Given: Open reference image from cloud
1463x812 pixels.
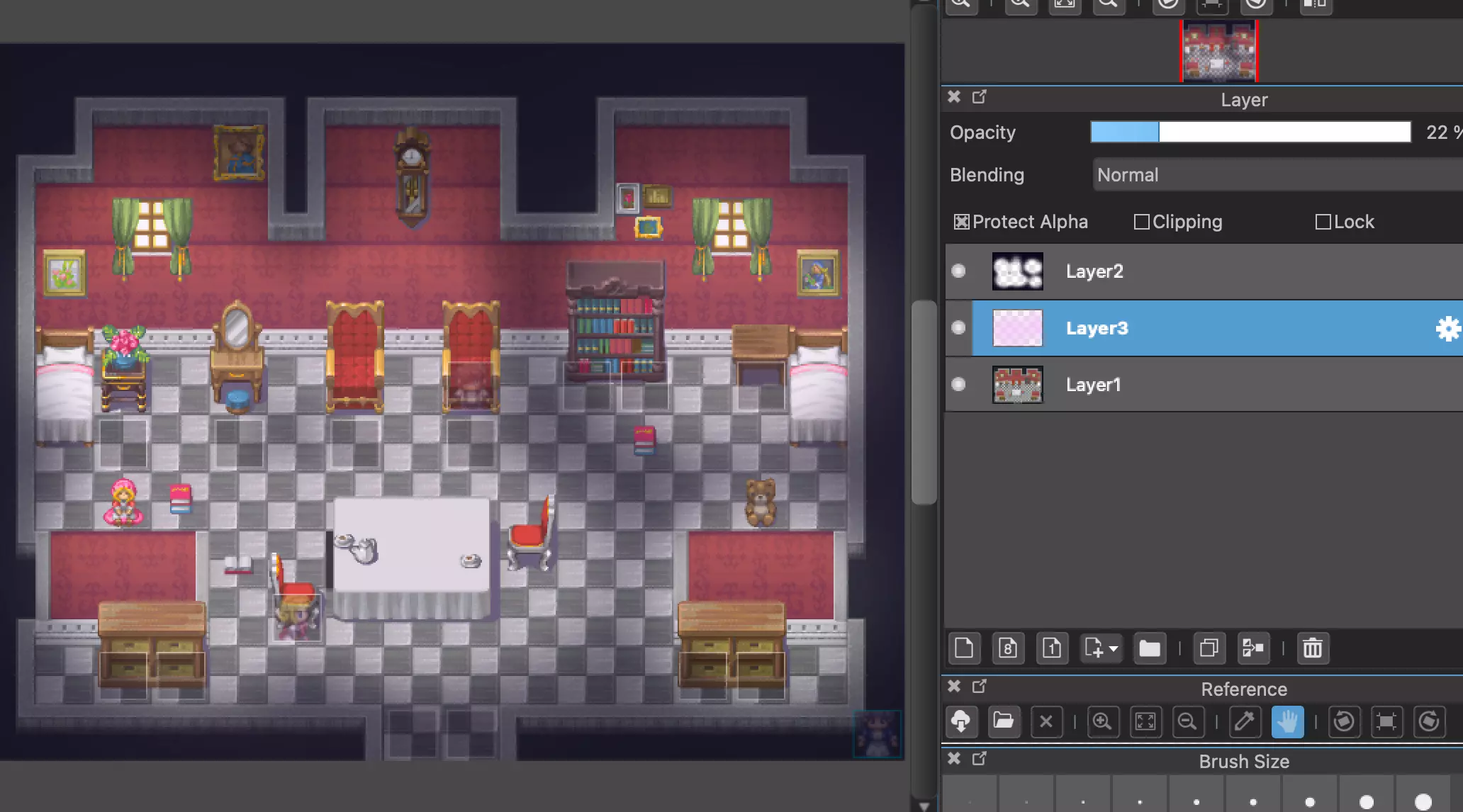Looking at the screenshot, I should click(x=960, y=721).
